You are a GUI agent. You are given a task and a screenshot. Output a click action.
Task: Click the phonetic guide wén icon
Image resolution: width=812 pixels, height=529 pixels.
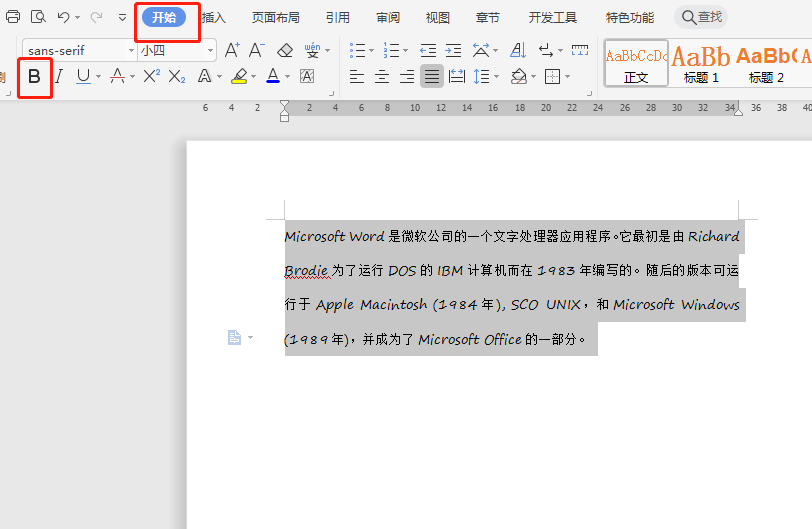312,50
